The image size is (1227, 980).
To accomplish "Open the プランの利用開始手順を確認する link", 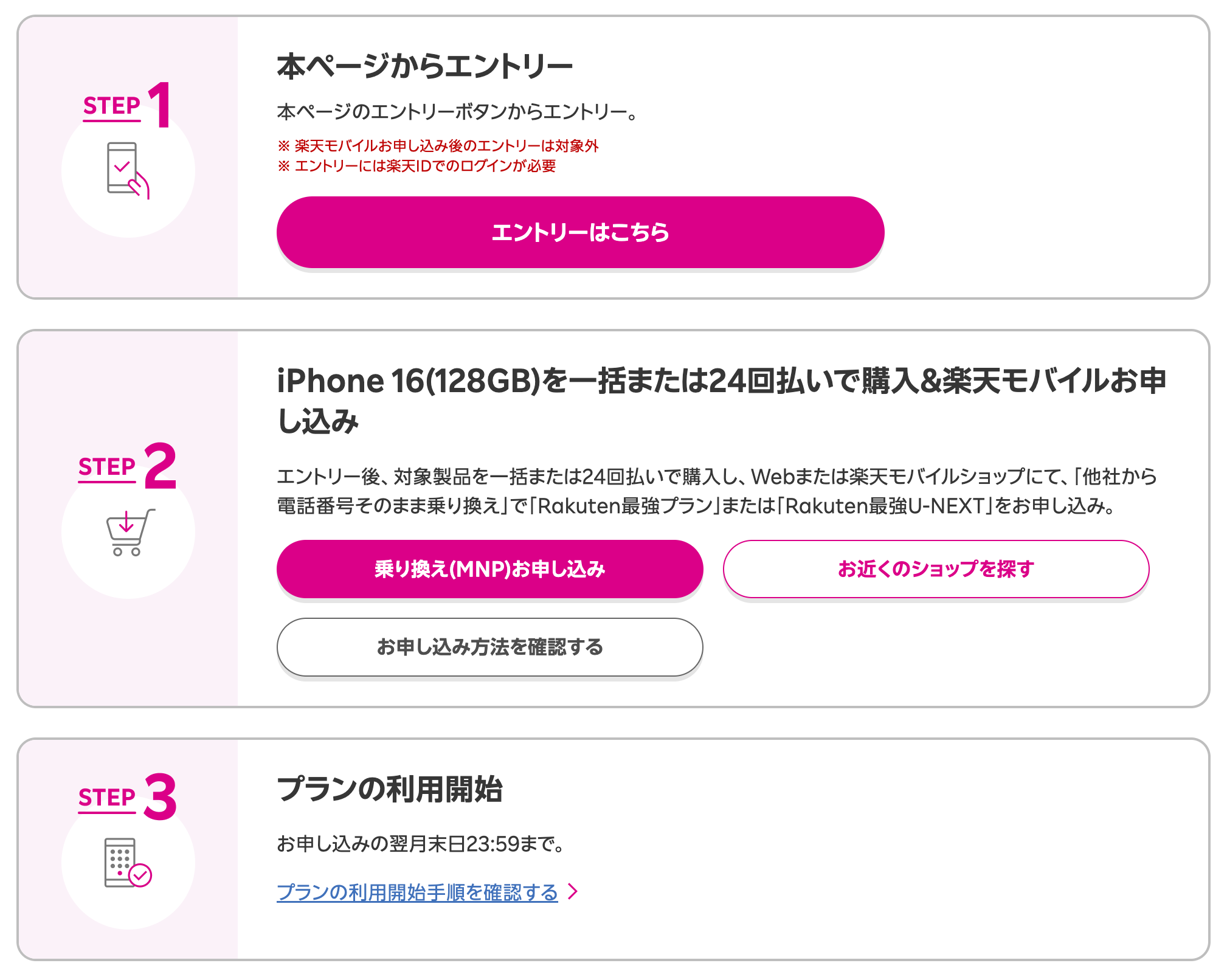I will point(417,892).
